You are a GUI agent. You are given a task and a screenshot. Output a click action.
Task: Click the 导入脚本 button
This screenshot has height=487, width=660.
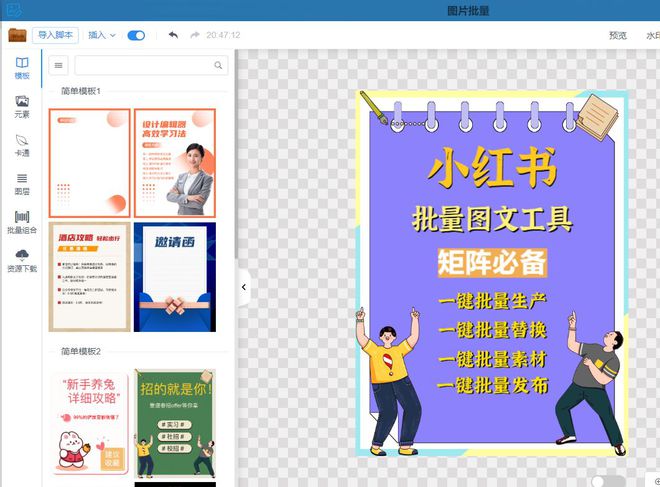click(55, 35)
